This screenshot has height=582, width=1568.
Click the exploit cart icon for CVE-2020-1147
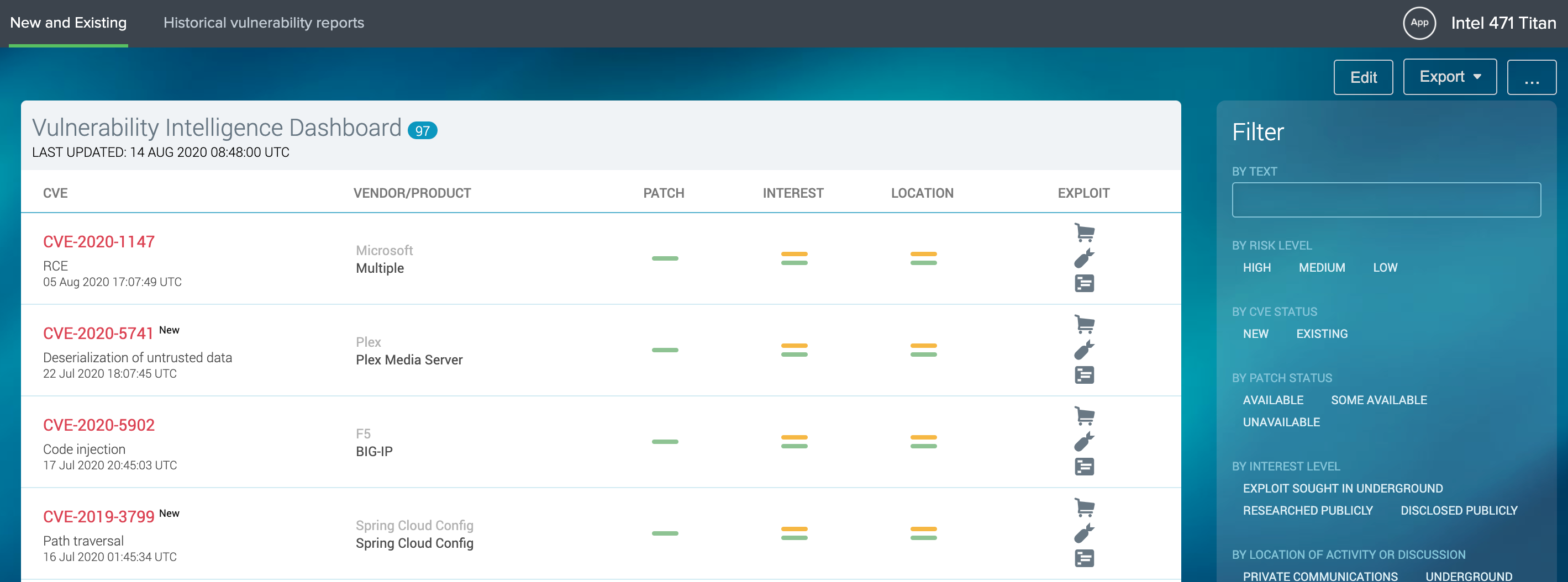point(1084,232)
